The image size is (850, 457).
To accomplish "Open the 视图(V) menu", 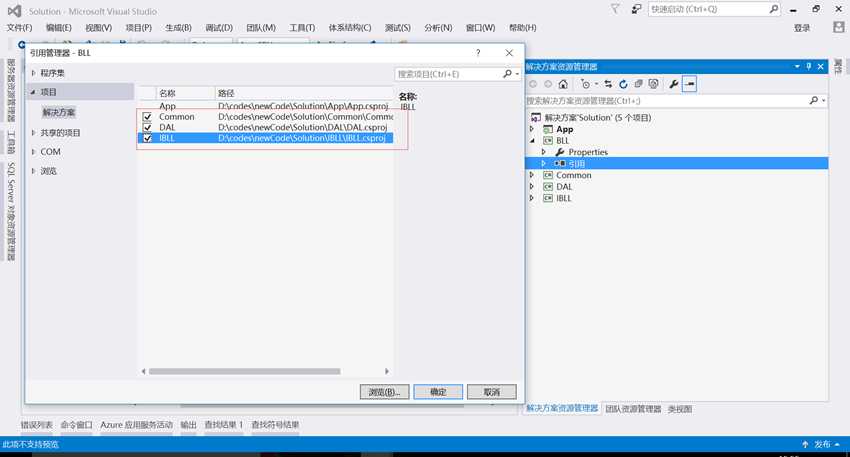I will [x=99, y=28].
